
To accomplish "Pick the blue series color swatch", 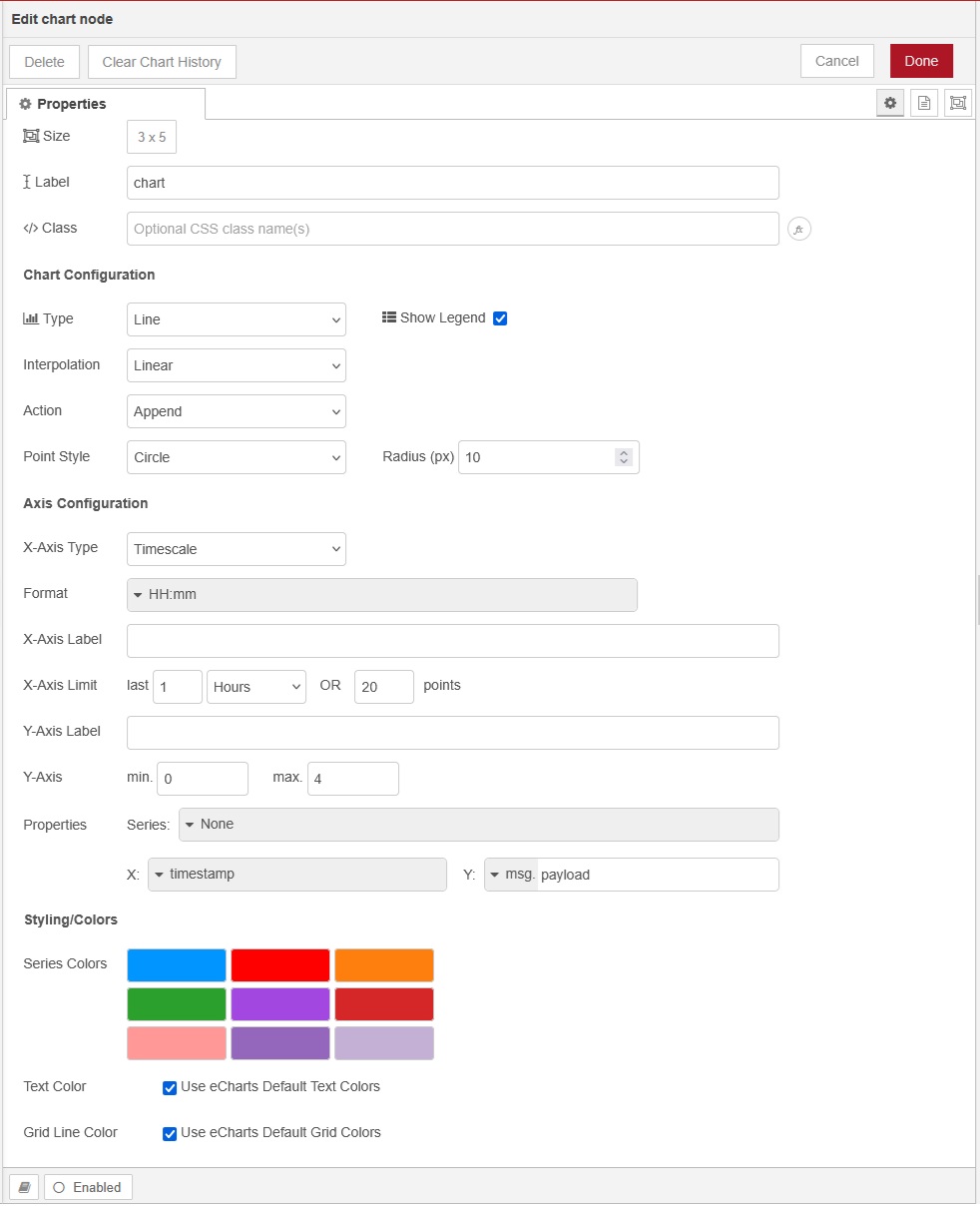I will tap(177, 965).
